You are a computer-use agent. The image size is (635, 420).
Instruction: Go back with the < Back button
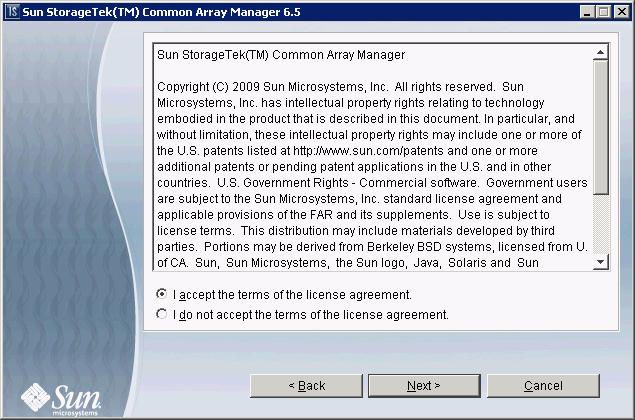pos(306,386)
